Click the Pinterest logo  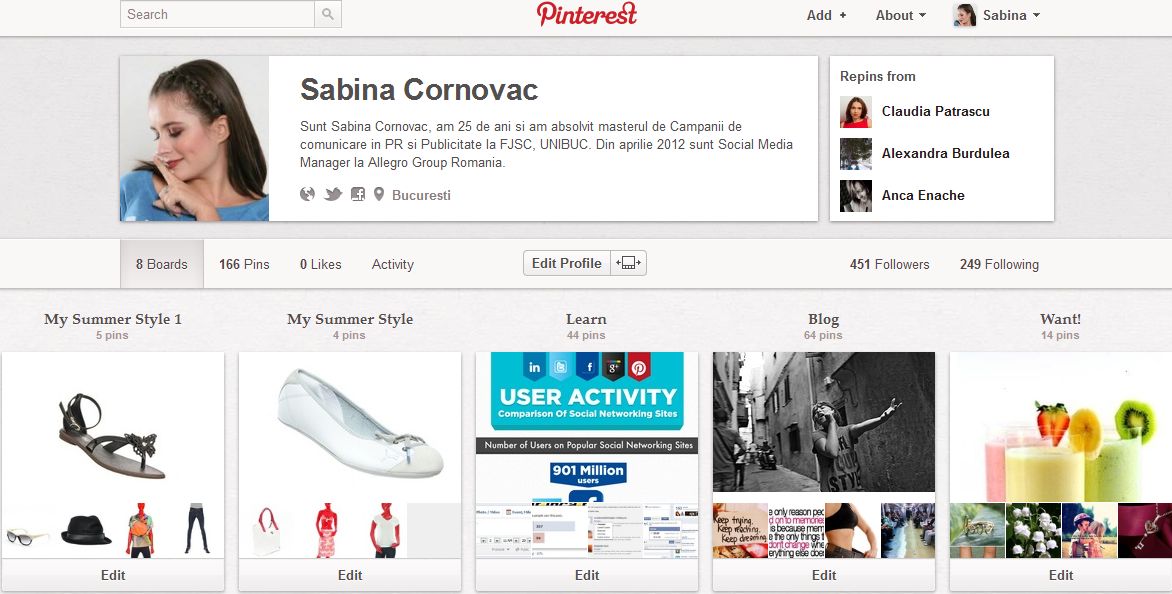[587, 14]
